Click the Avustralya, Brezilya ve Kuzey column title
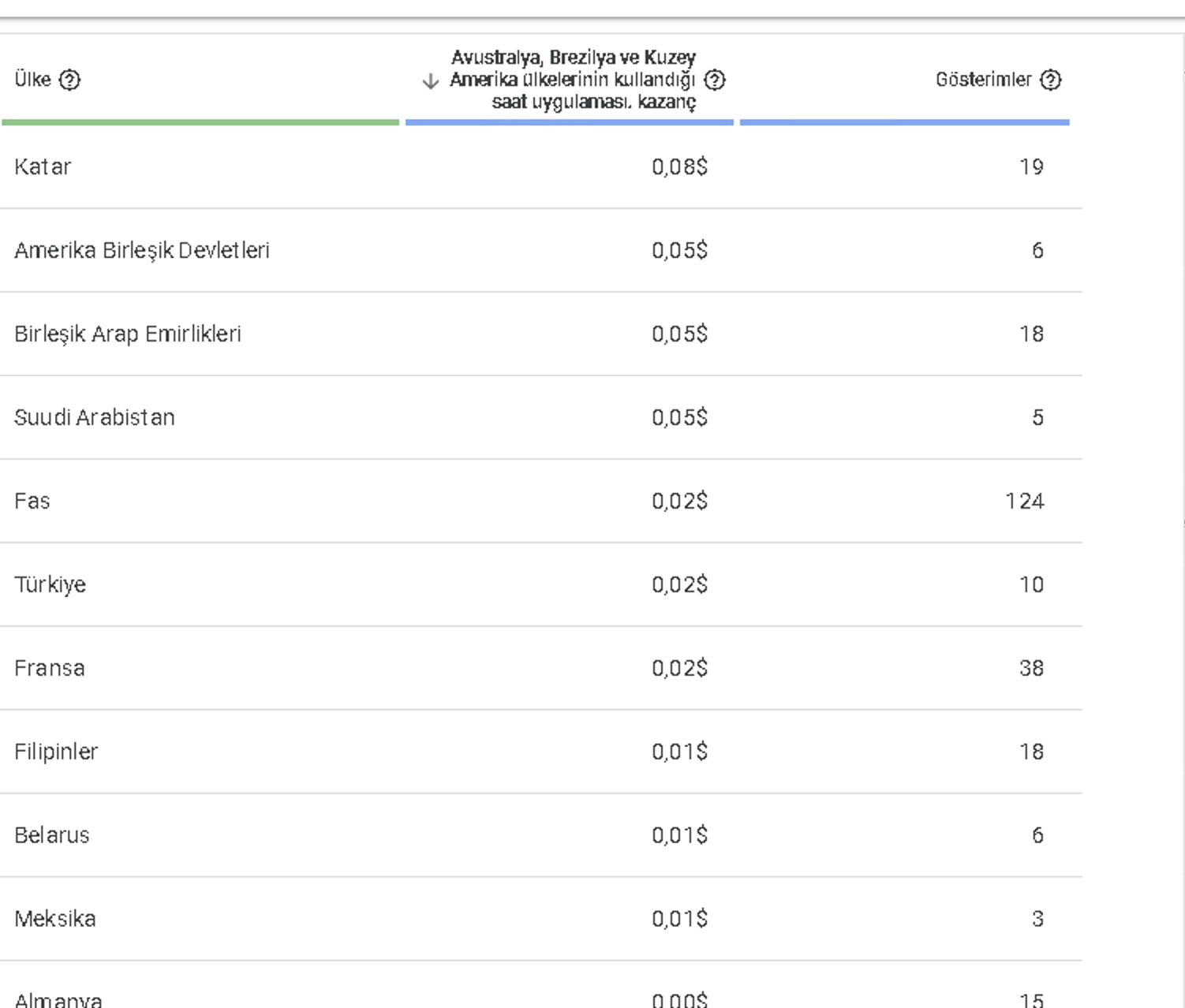 [x=573, y=80]
